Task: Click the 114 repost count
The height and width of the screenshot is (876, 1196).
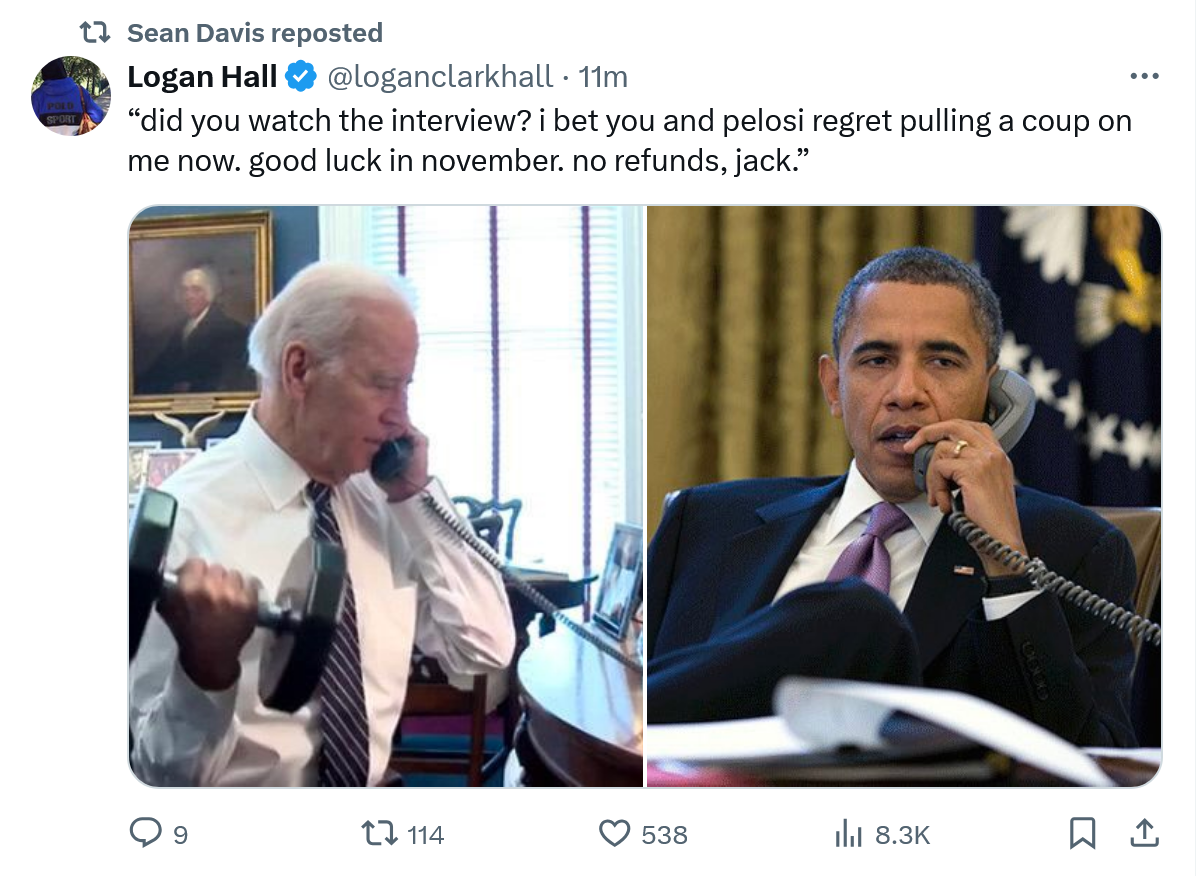Action: pos(426,834)
